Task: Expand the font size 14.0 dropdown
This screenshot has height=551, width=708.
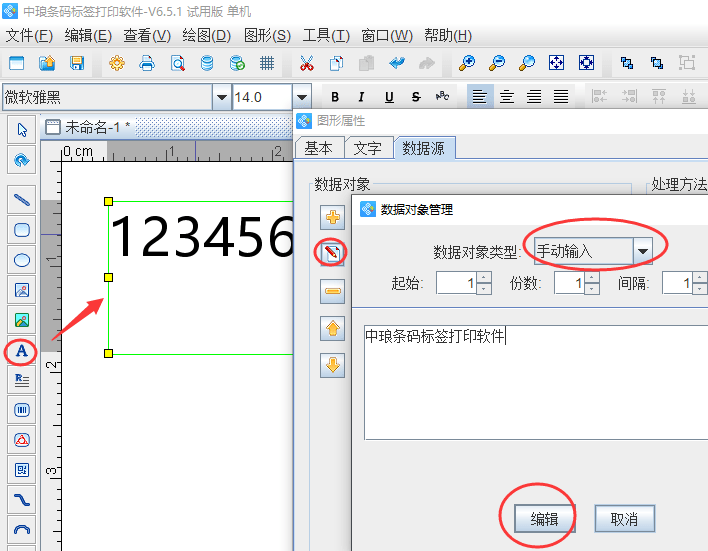Action: (x=301, y=97)
